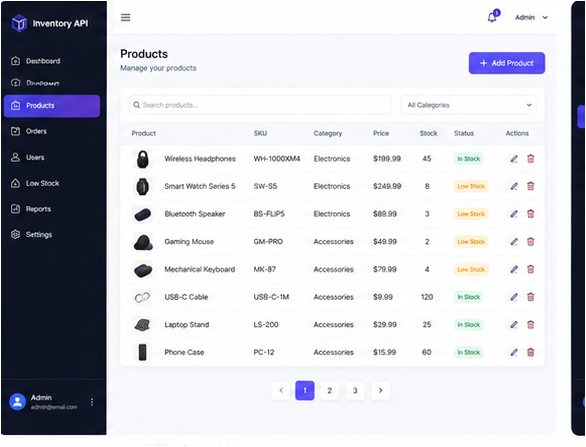
Task: Open the three-dot menu beside Admin profile
Action: [92, 402]
